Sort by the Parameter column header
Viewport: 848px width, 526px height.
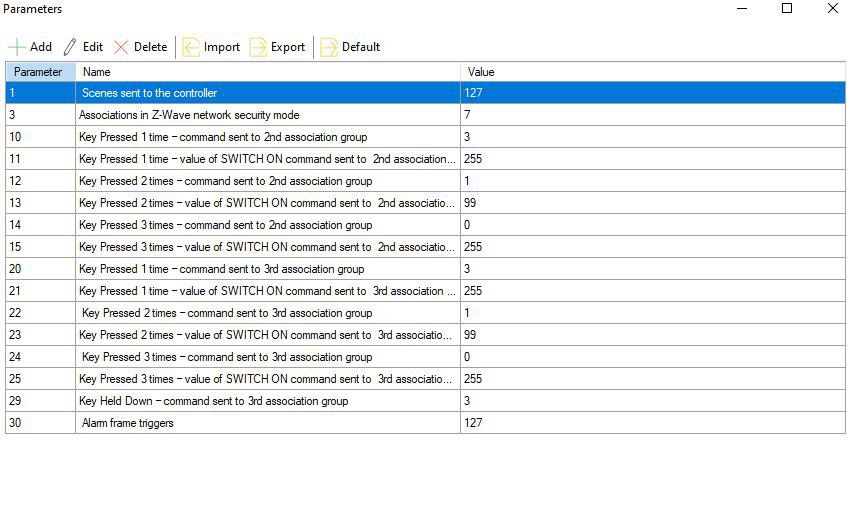41,72
